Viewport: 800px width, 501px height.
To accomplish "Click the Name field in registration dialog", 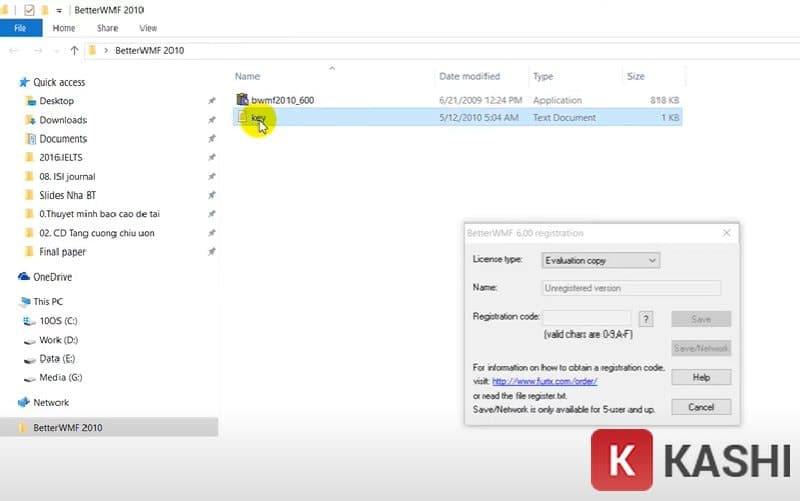I will pos(631,288).
